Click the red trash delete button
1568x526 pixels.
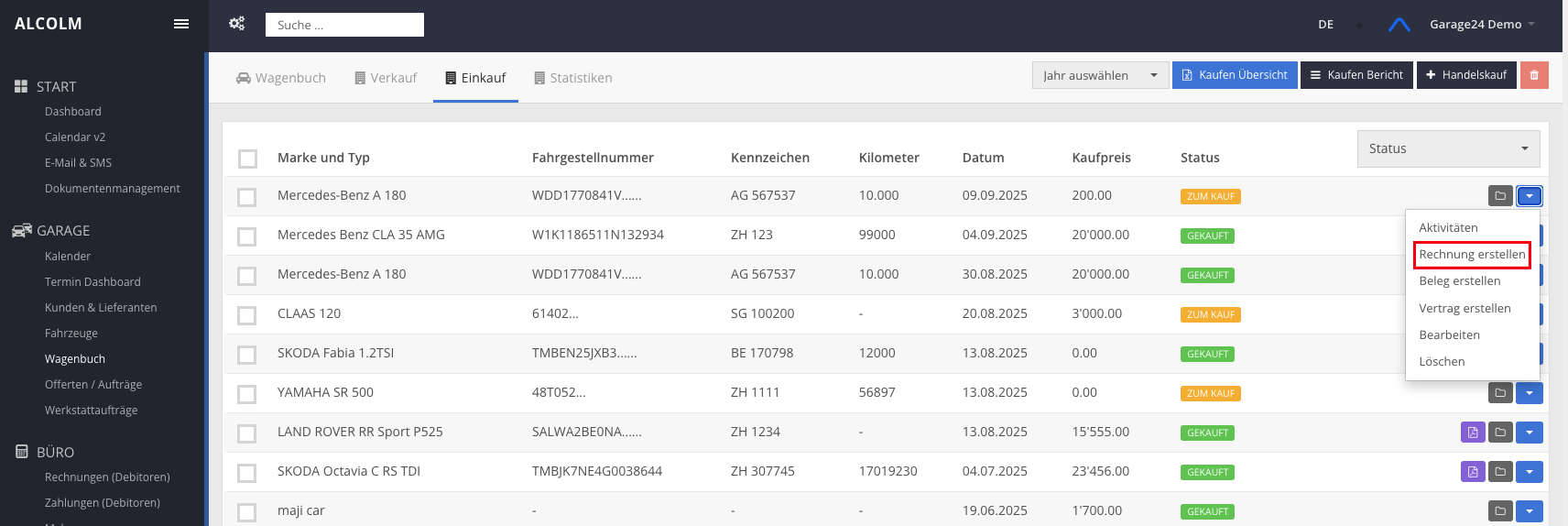point(1534,75)
